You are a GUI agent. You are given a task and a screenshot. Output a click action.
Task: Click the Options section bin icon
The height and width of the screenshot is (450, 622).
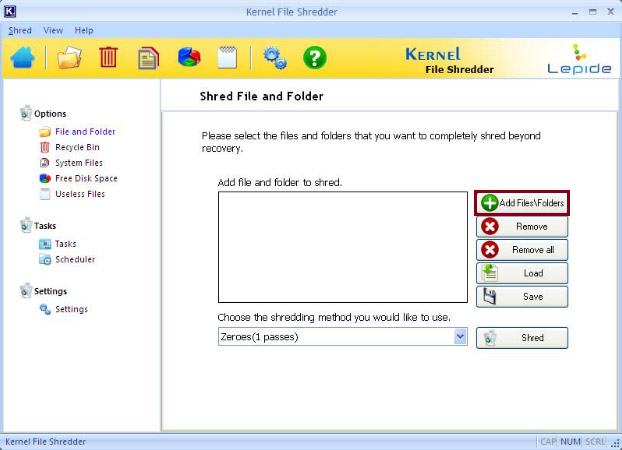26,113
